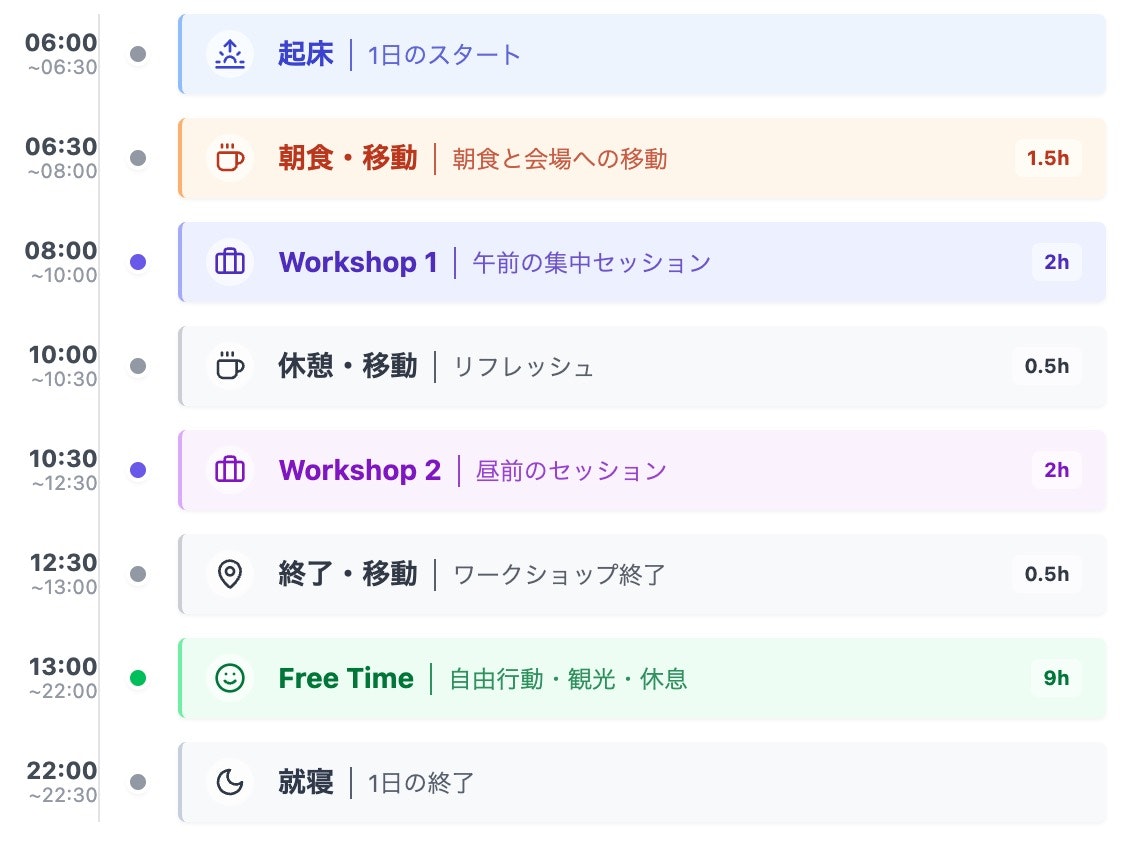Select the 2h badge on Workshop 1
This screenshot has width=1130, height=844.
[x=1056, y=263]
